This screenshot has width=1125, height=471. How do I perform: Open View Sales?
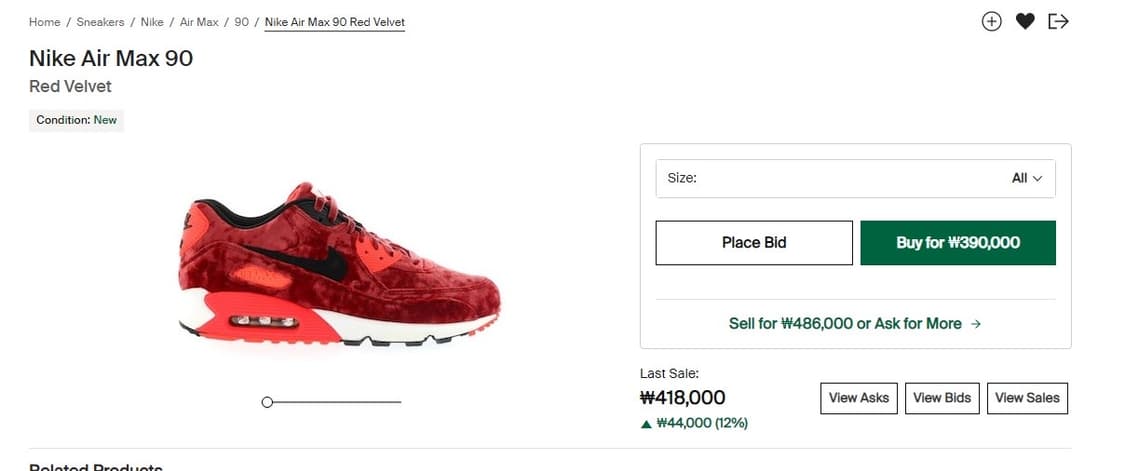(x=1027, y=398)
